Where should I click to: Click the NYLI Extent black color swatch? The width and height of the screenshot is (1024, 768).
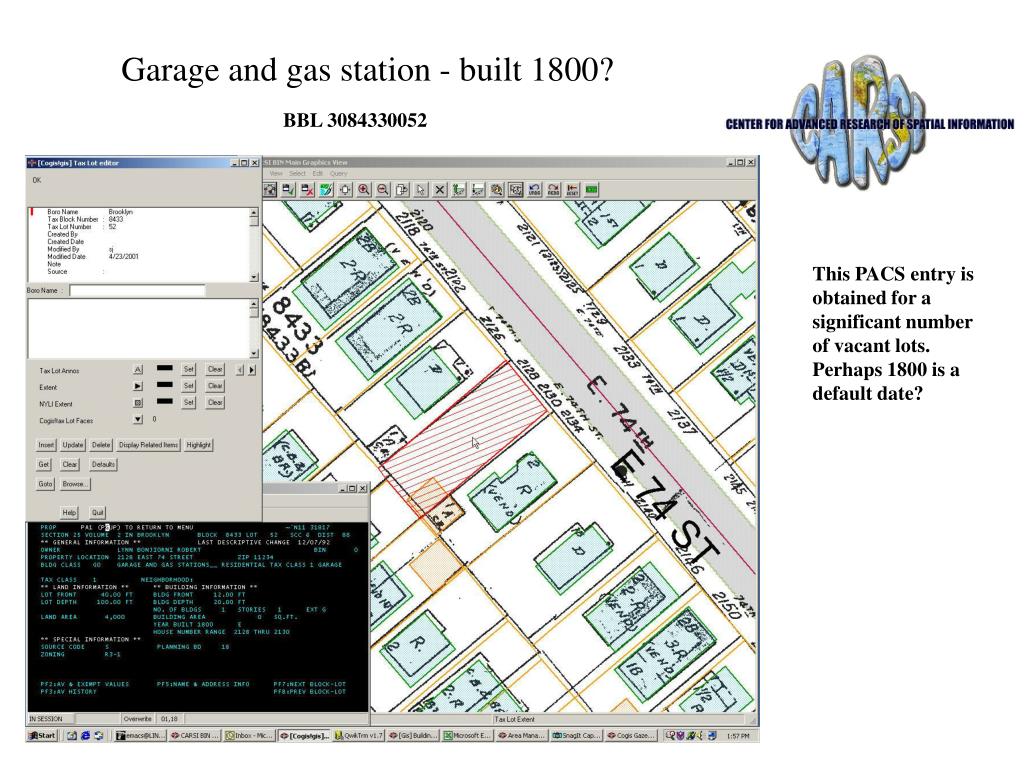165,401
